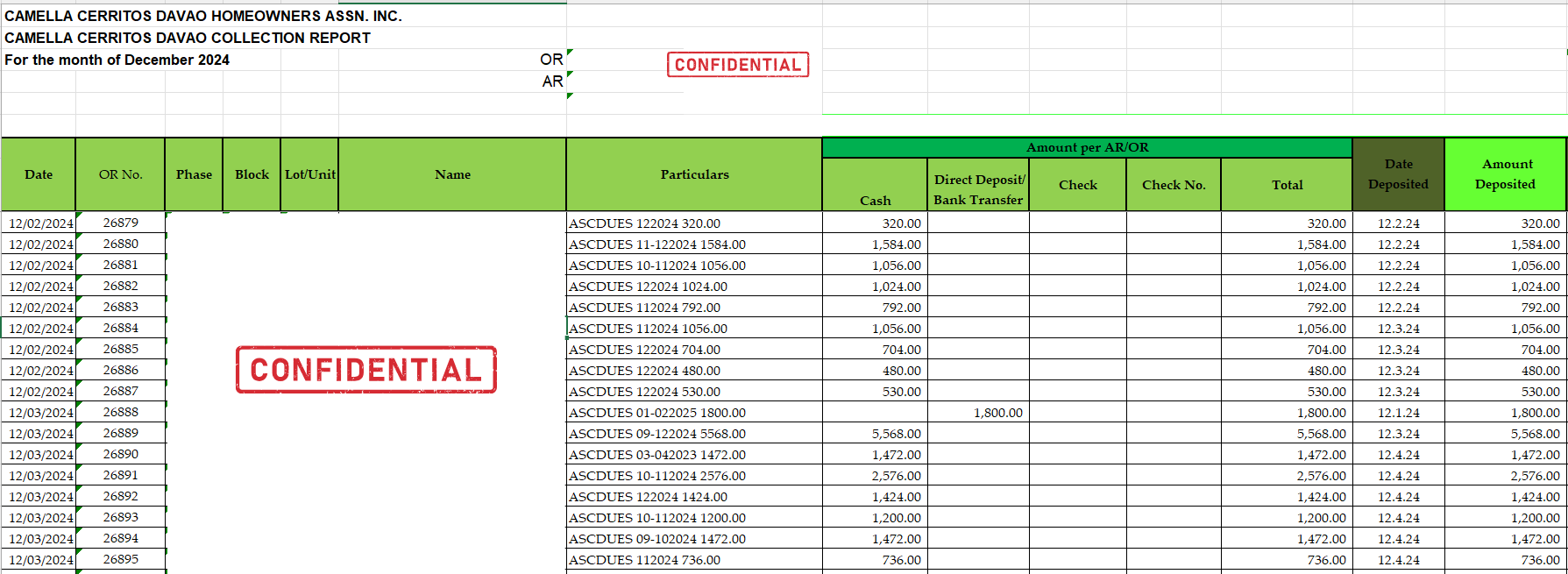Click the Phase header cell
Image resolution: width=1568 pixels, height=574 pixels.
[194, 174]
